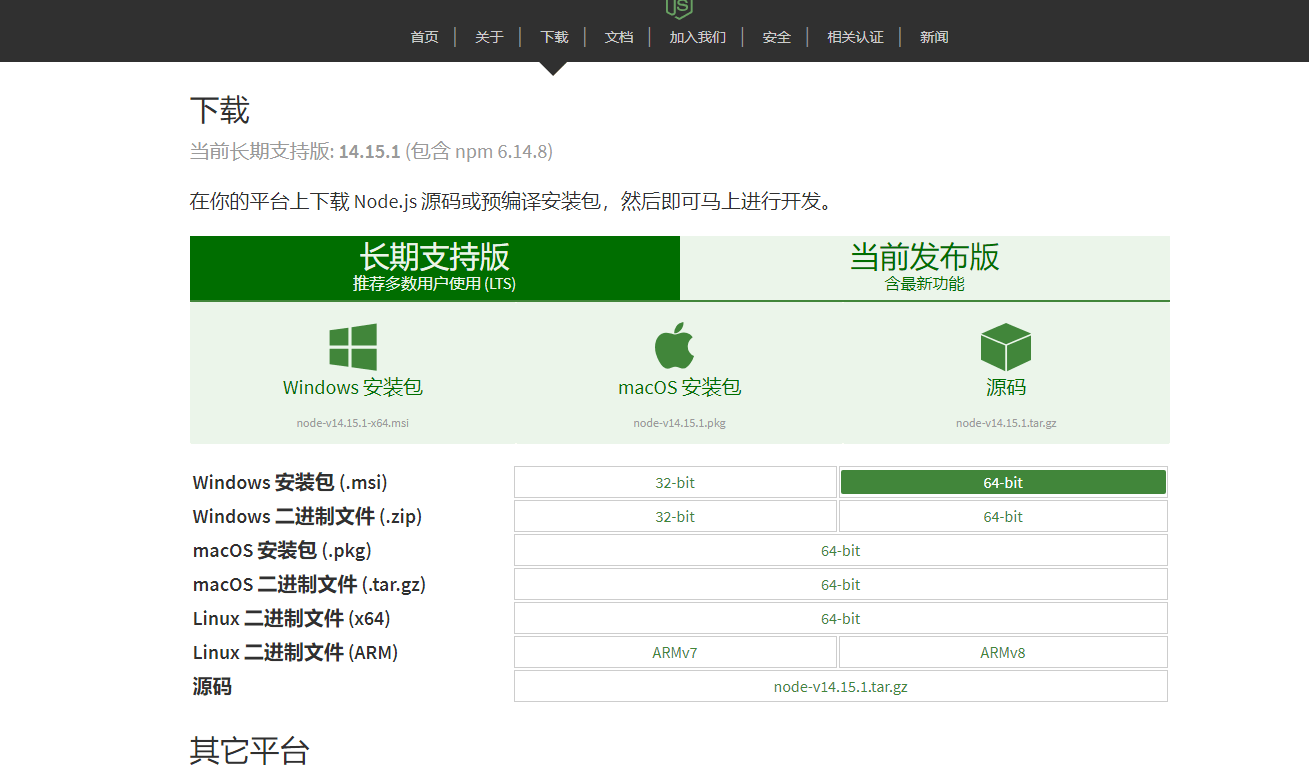This screenshot has width=1309, height=772.
Task: Open the 加入我们 nav item
Action: click(x=698, y=37)
